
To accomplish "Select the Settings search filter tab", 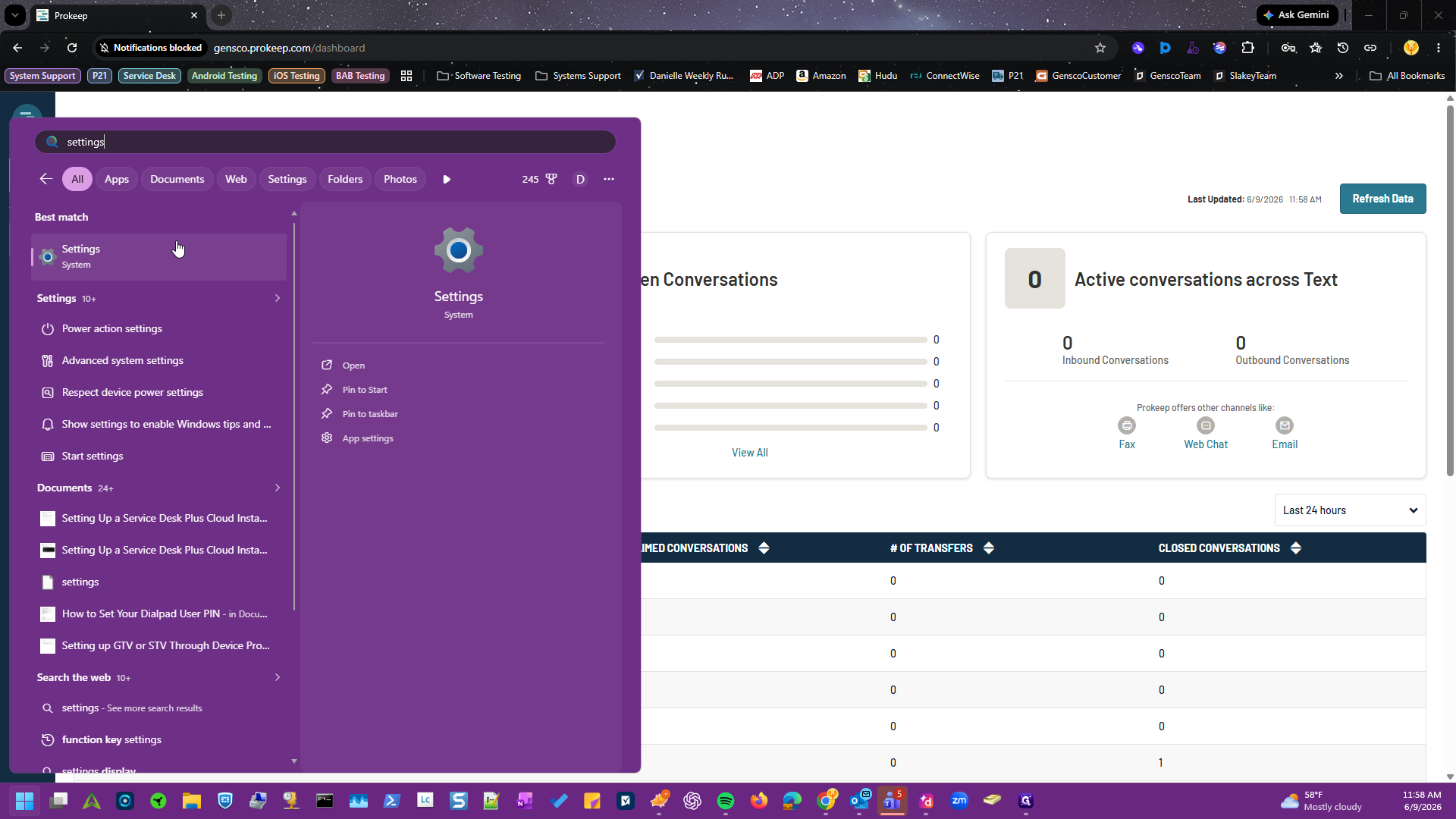I will pos(287,179).
